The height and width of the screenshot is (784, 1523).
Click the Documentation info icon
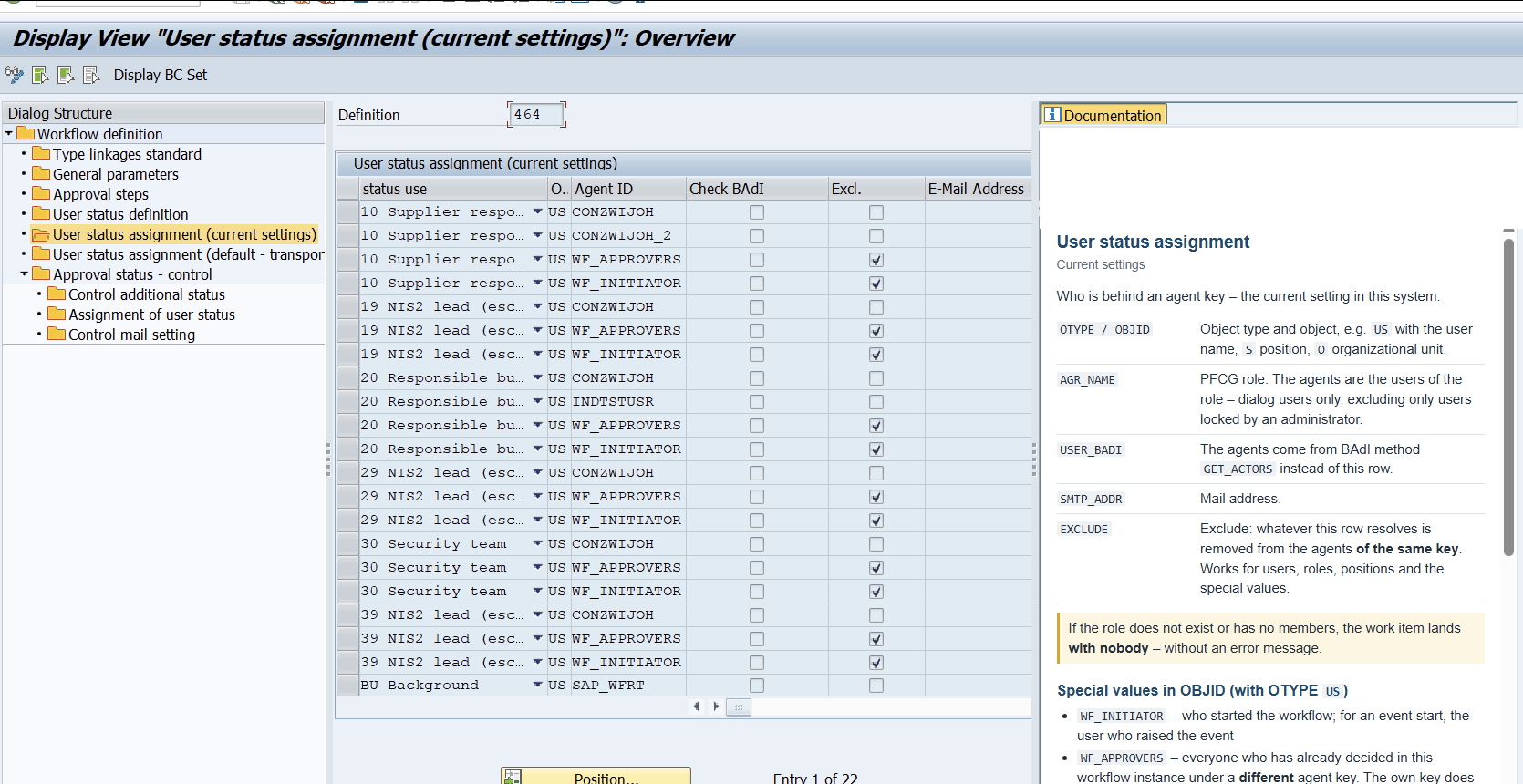coord(1052,114)
